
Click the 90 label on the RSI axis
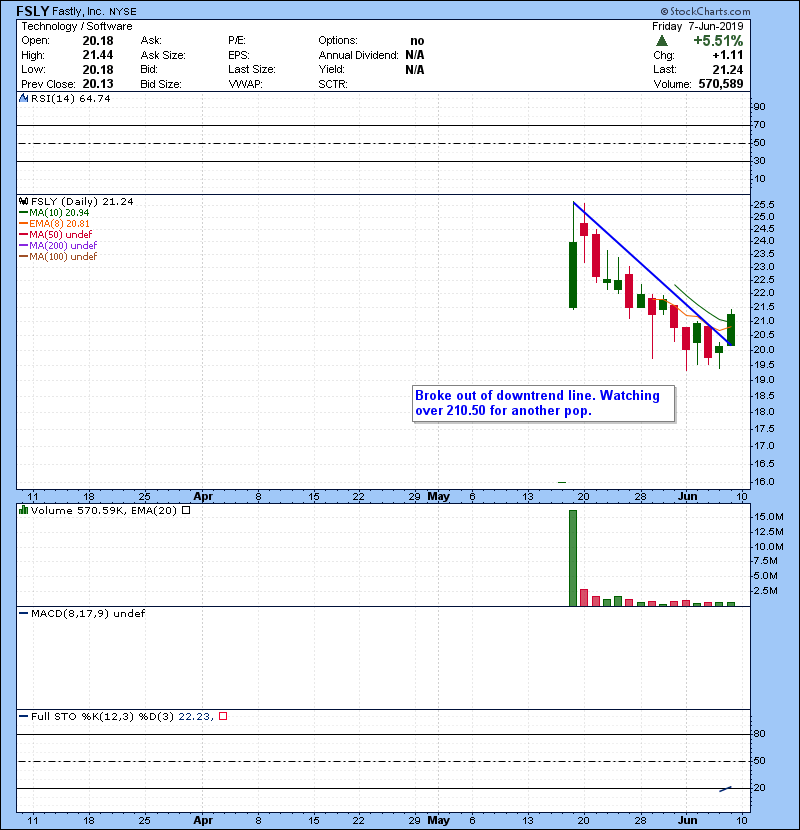(759, 107)
